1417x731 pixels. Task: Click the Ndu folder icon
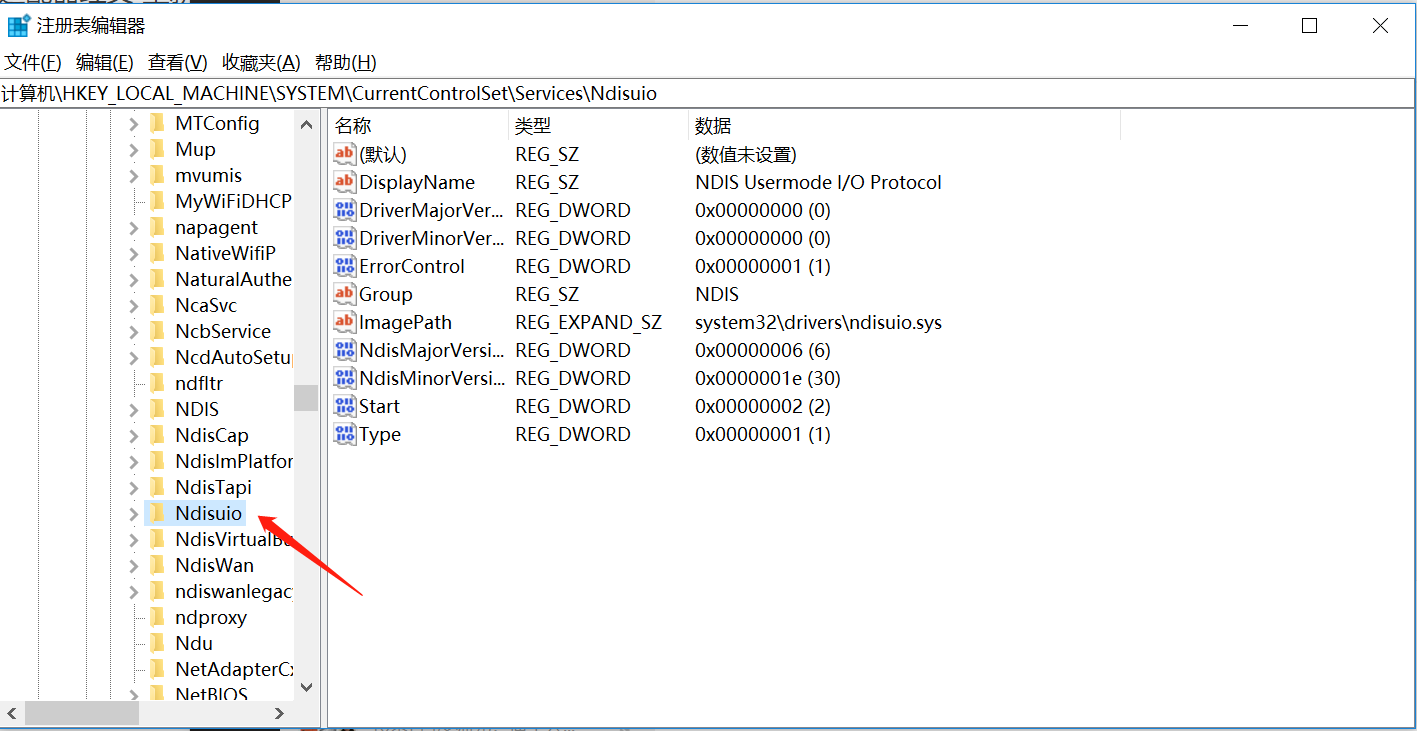[157, 643]
